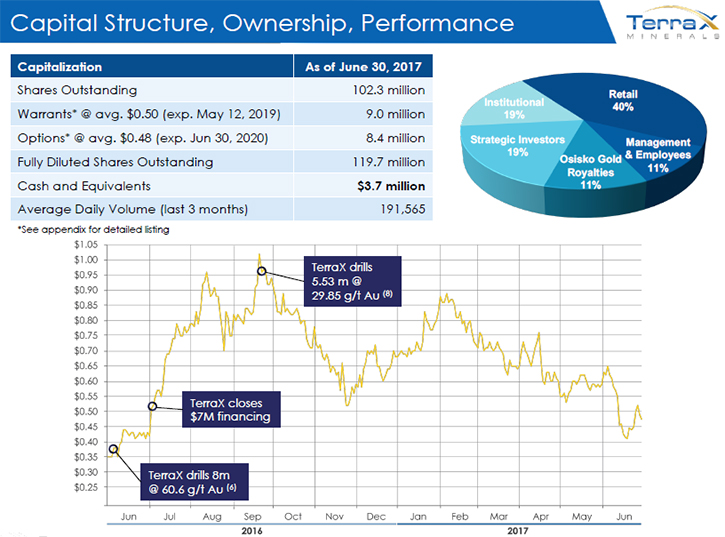Image resolution: width=725 pixels, height=537 pixels.
Task: Click the '$0.75' y-axis label
Action: pyautogui.click(x=86, y=336)
